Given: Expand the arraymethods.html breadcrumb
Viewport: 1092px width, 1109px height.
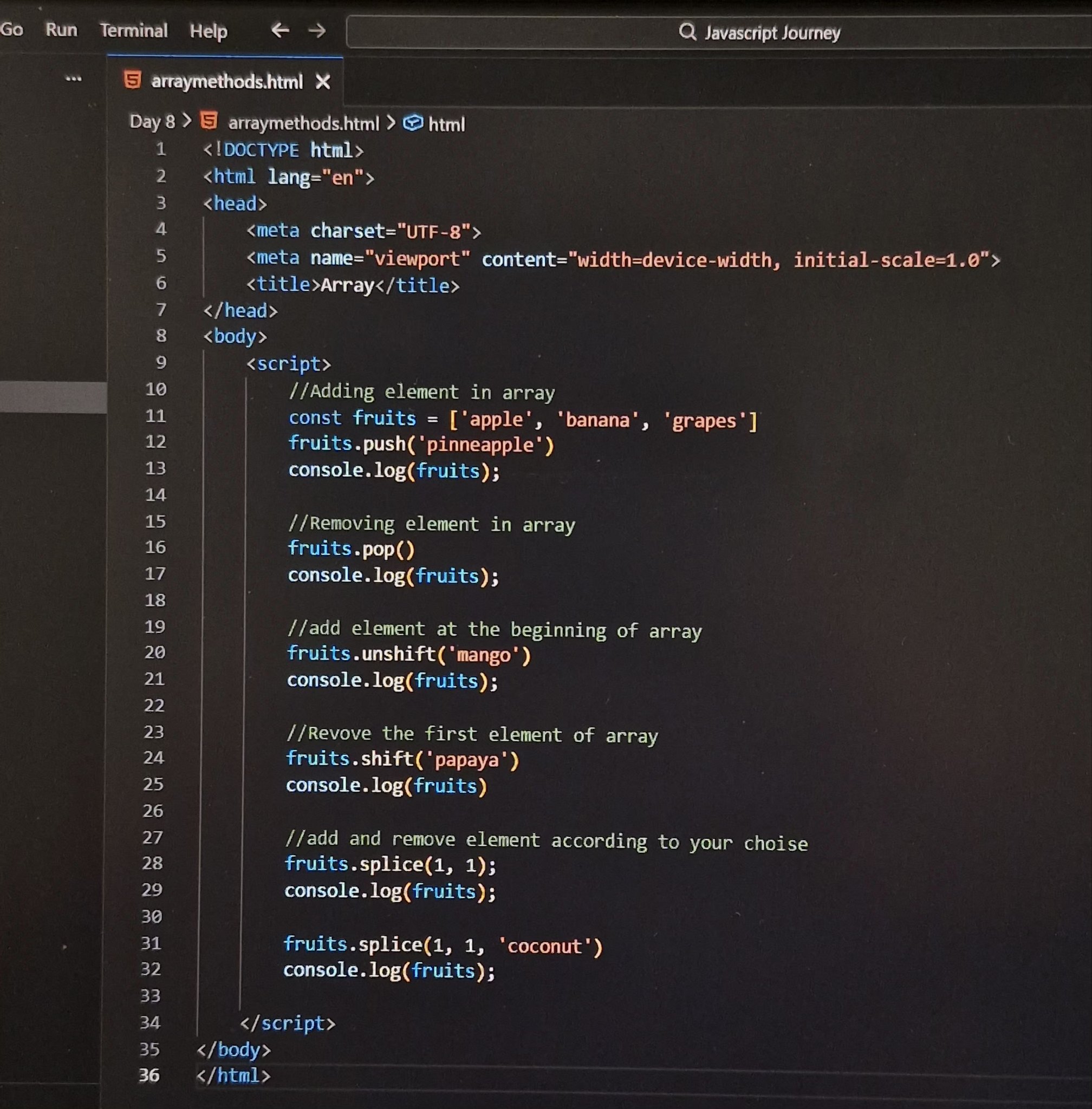Looking at the screenshot, I should 303,123.
